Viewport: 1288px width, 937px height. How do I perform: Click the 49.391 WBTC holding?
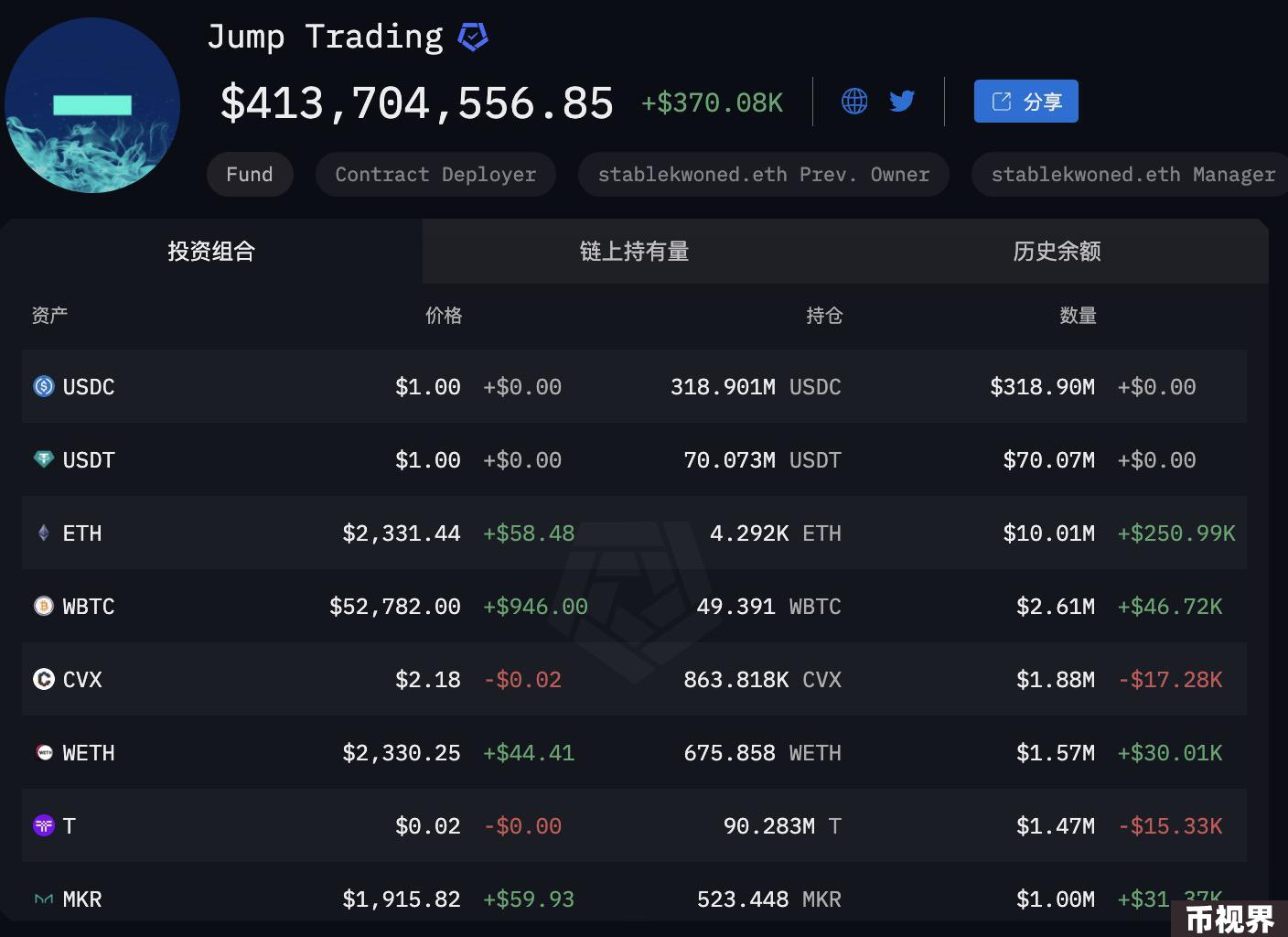[x=768, y=607]
